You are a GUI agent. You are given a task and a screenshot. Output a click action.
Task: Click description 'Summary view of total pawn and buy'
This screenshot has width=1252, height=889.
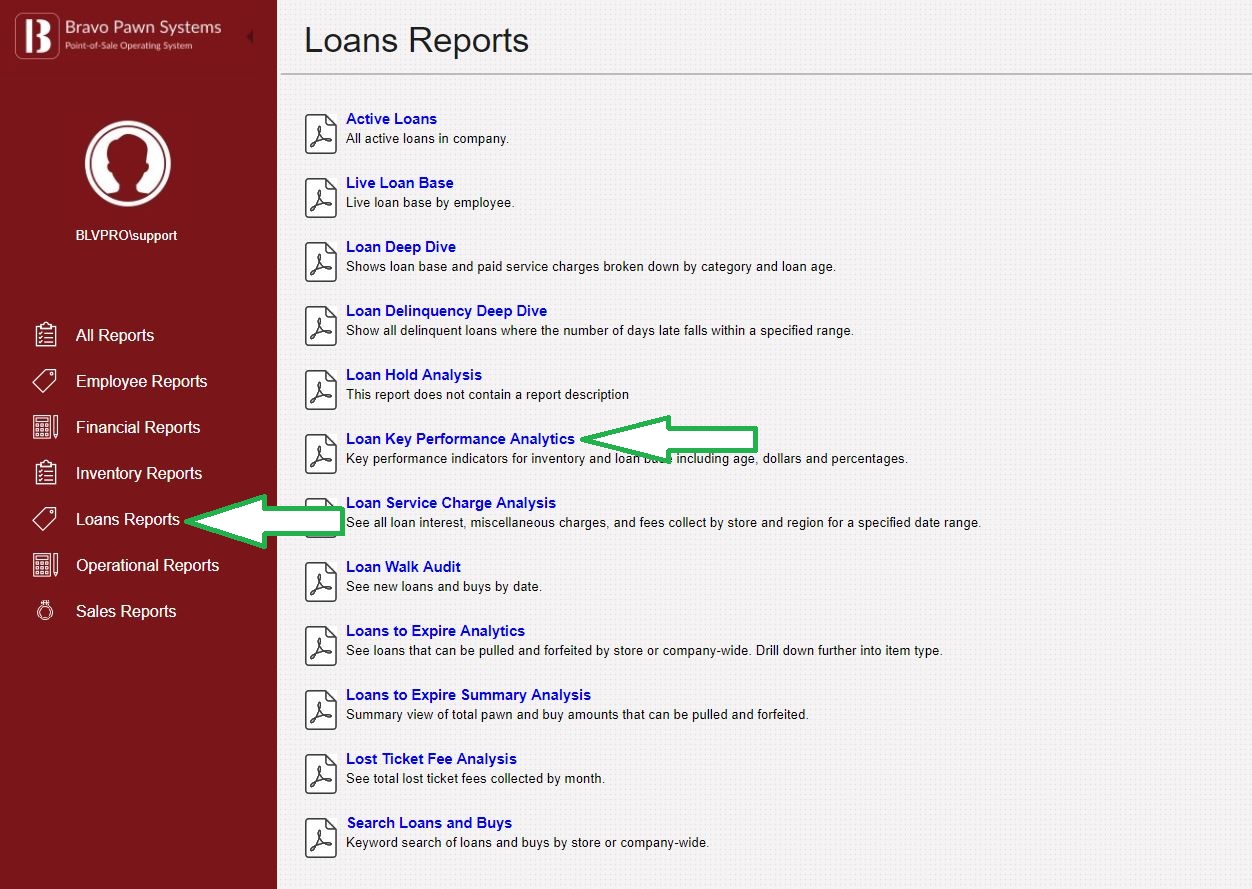[x=577, y=715]
